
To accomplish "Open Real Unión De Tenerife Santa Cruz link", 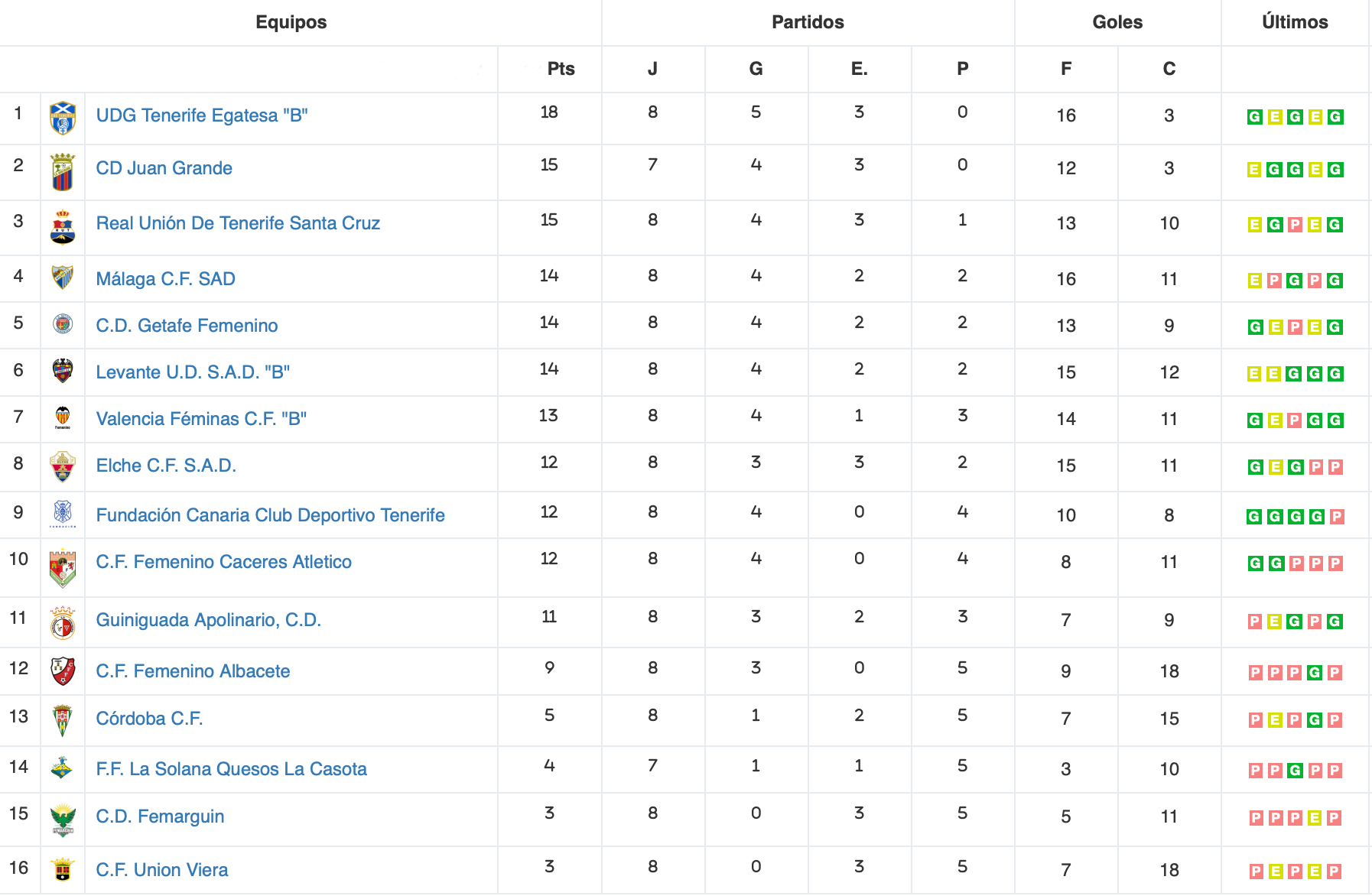I will click(238, 223).
